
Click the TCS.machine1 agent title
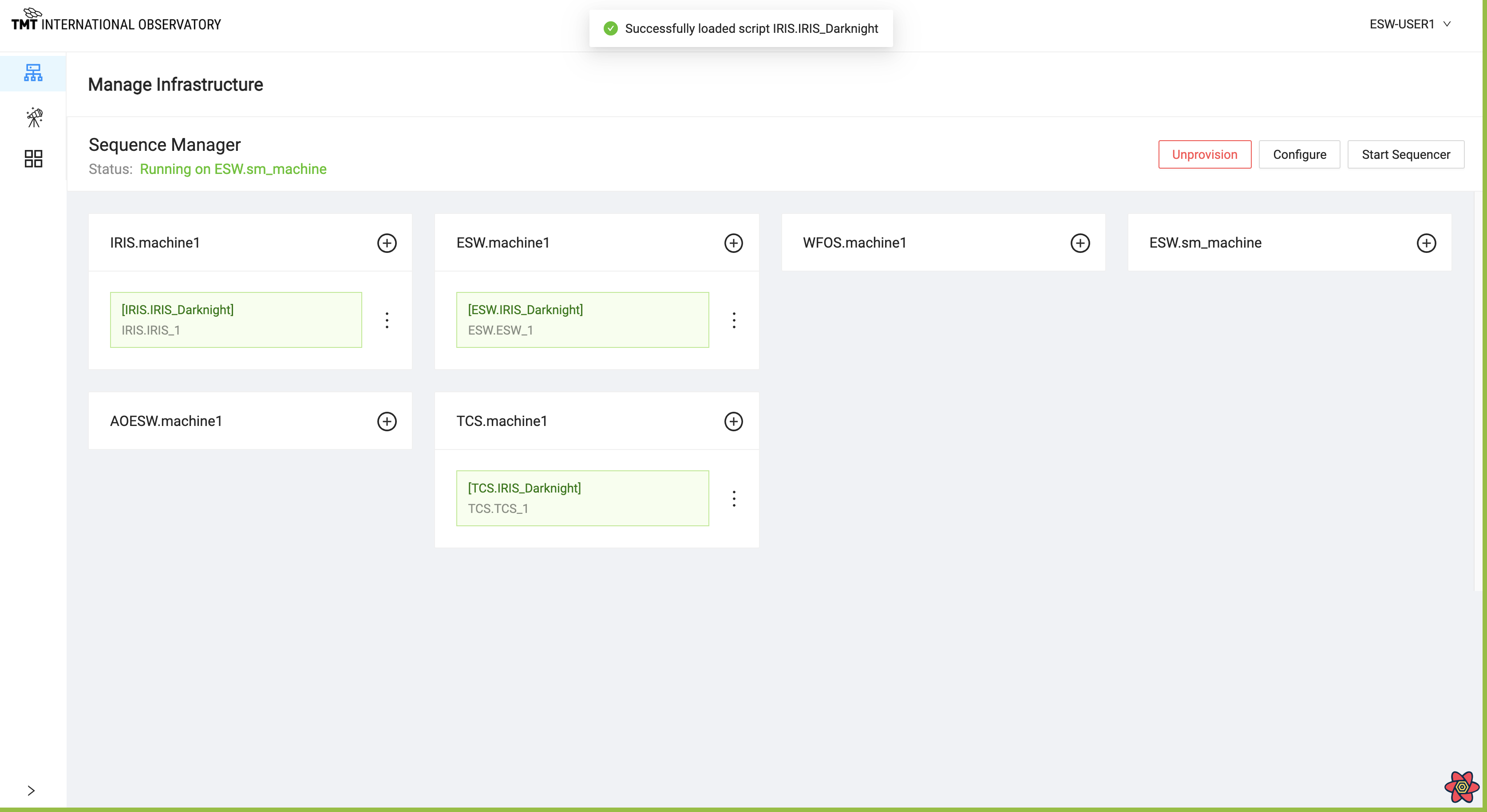pyautogui.click(x=501, y=421)
